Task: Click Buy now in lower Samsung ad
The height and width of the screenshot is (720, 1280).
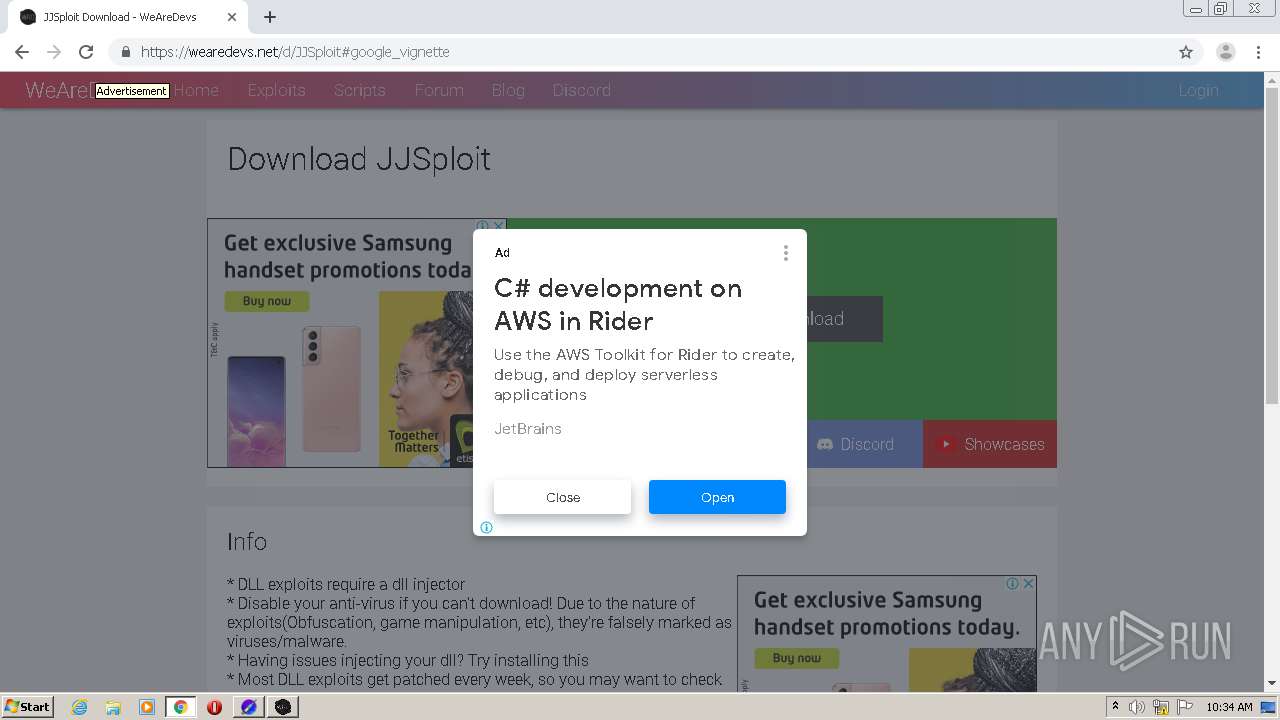Action: (797, 658)
